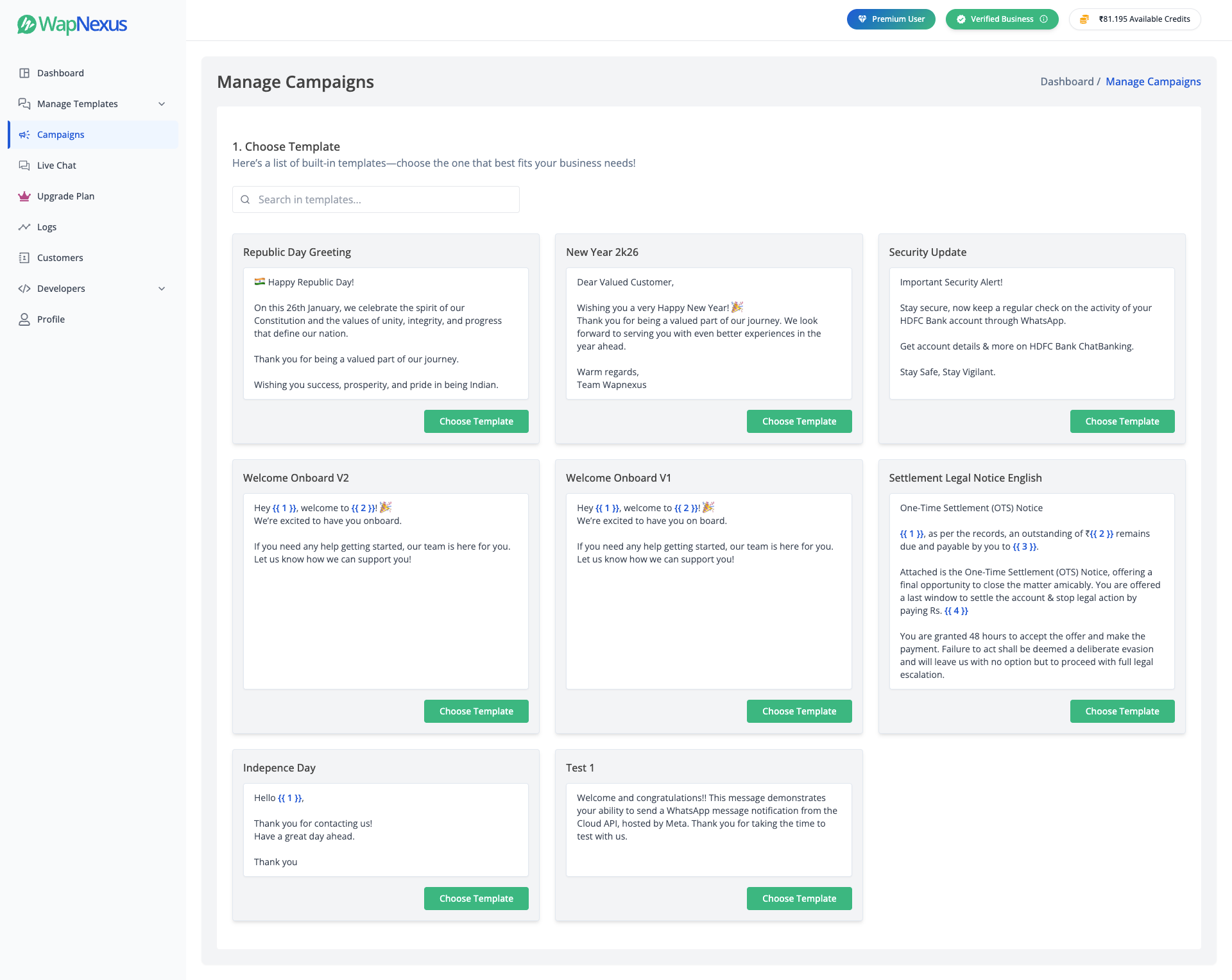1232x980 pixels.
Task: Choose the Security Update template
Action: tap(1122, 421)
